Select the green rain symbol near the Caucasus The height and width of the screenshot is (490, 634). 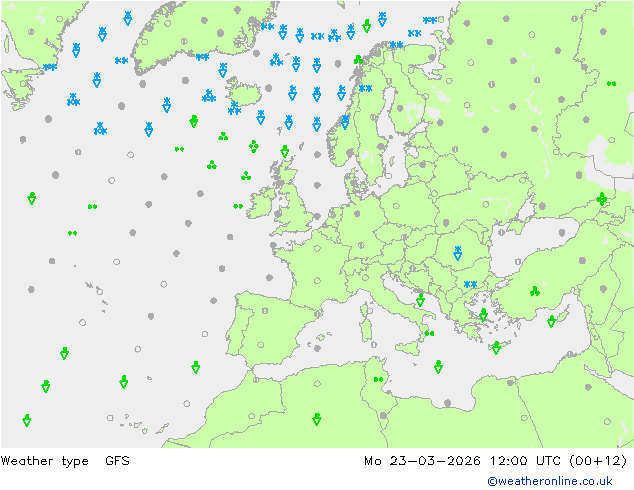[602, 199]
